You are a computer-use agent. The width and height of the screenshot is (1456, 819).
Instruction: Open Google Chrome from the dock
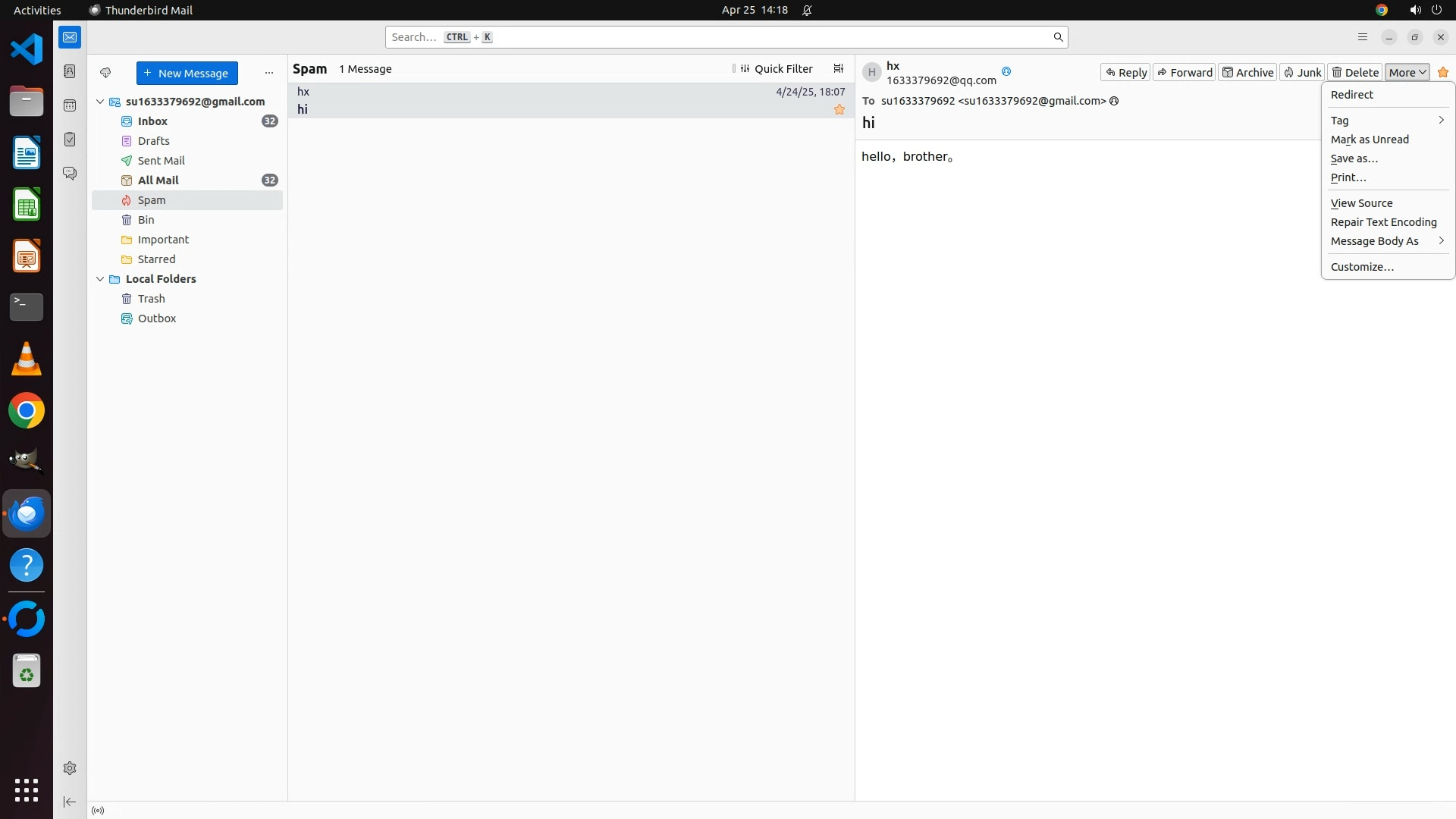(27, 411)
